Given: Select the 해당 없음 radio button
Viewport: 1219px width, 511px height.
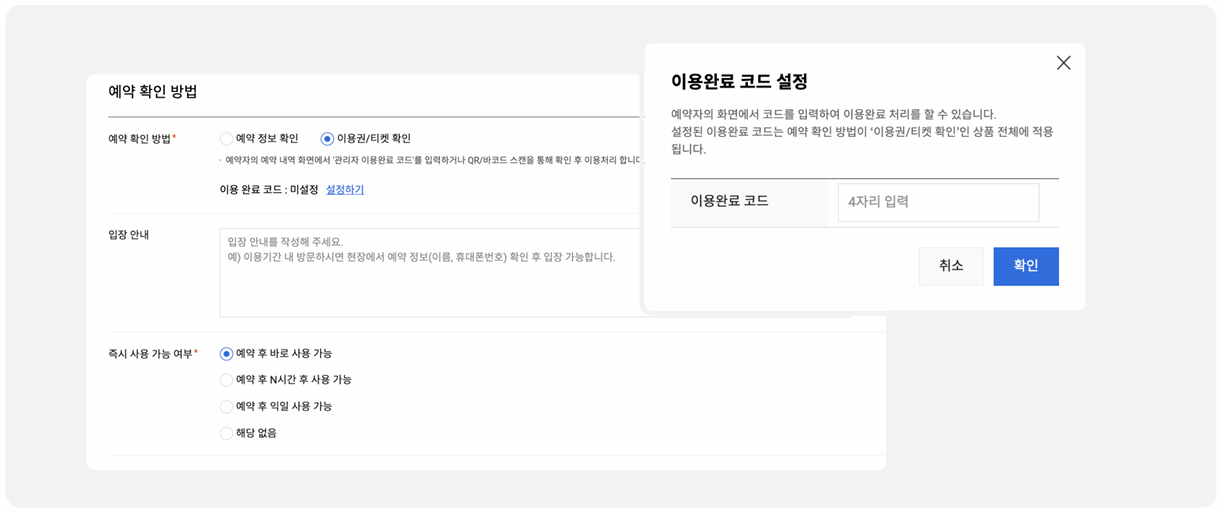Looking at the screenshot, I should point(227,433).
